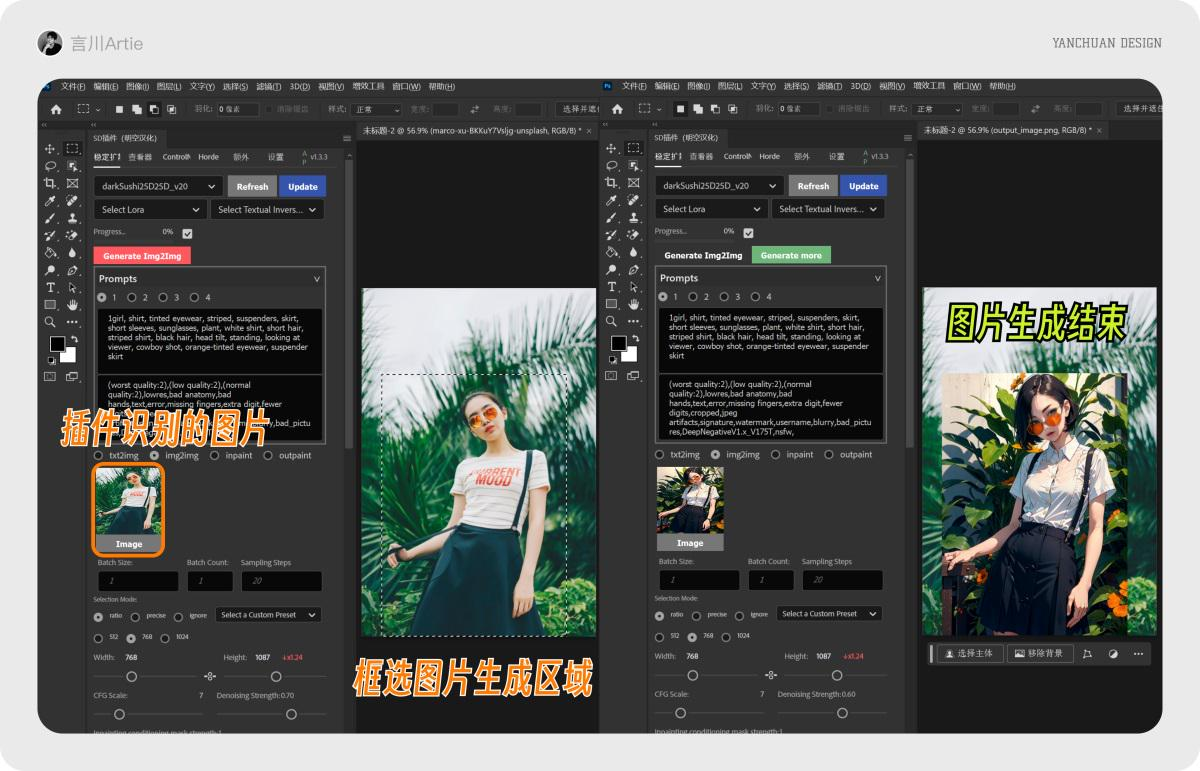Expand the Select a Custom Preset dropdown
Viewport: 1200px width, 771px height.
(268, 614)
